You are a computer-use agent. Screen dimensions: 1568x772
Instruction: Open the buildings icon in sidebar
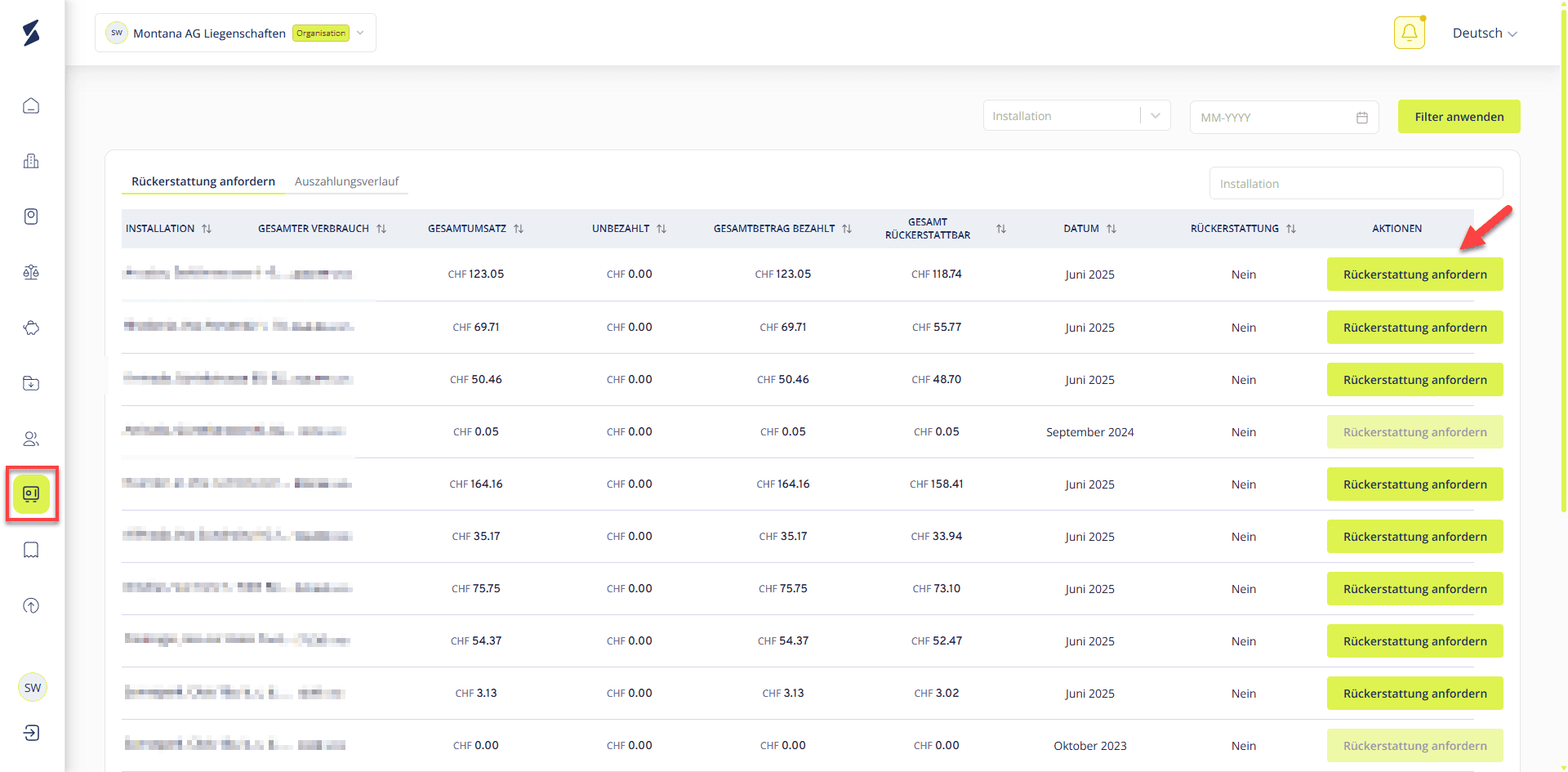(x=31, y=161)
